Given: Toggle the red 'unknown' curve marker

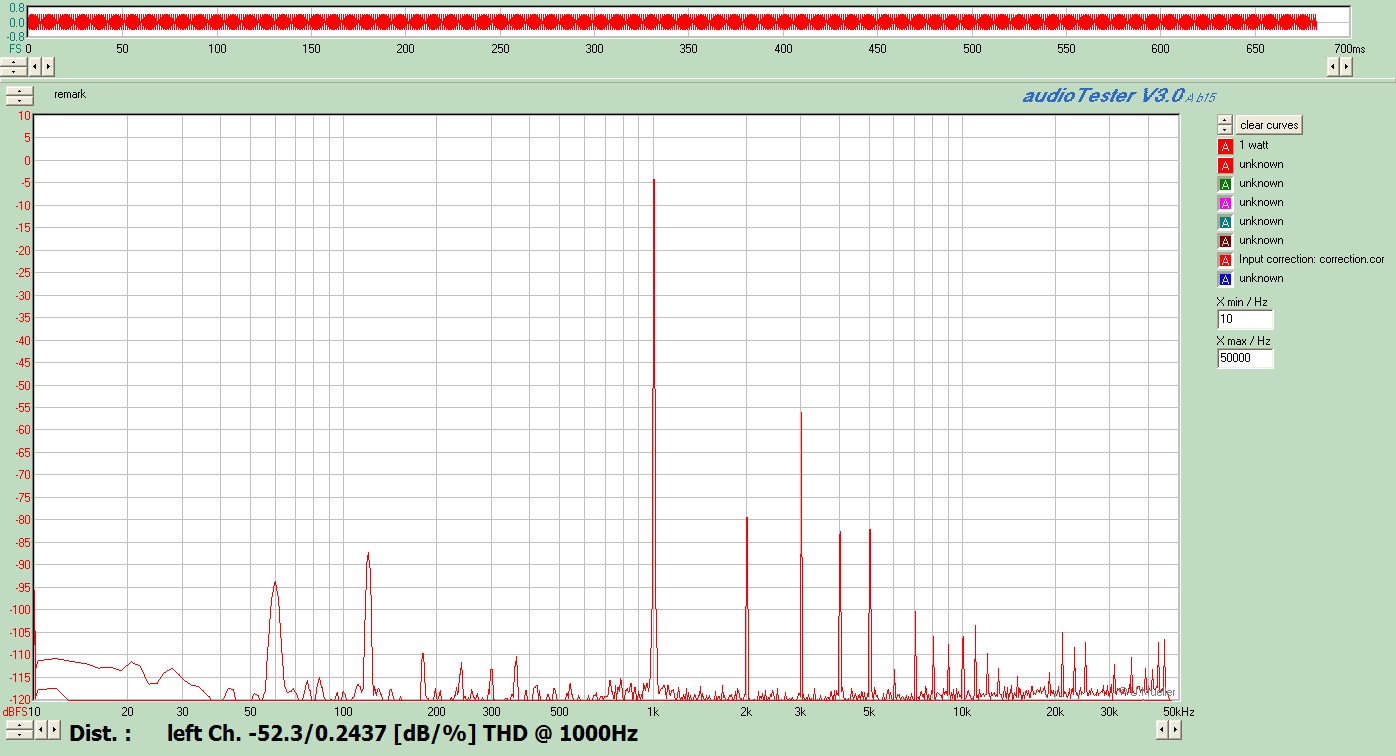Looking at the screenshot, I should tap(1225, 165).
